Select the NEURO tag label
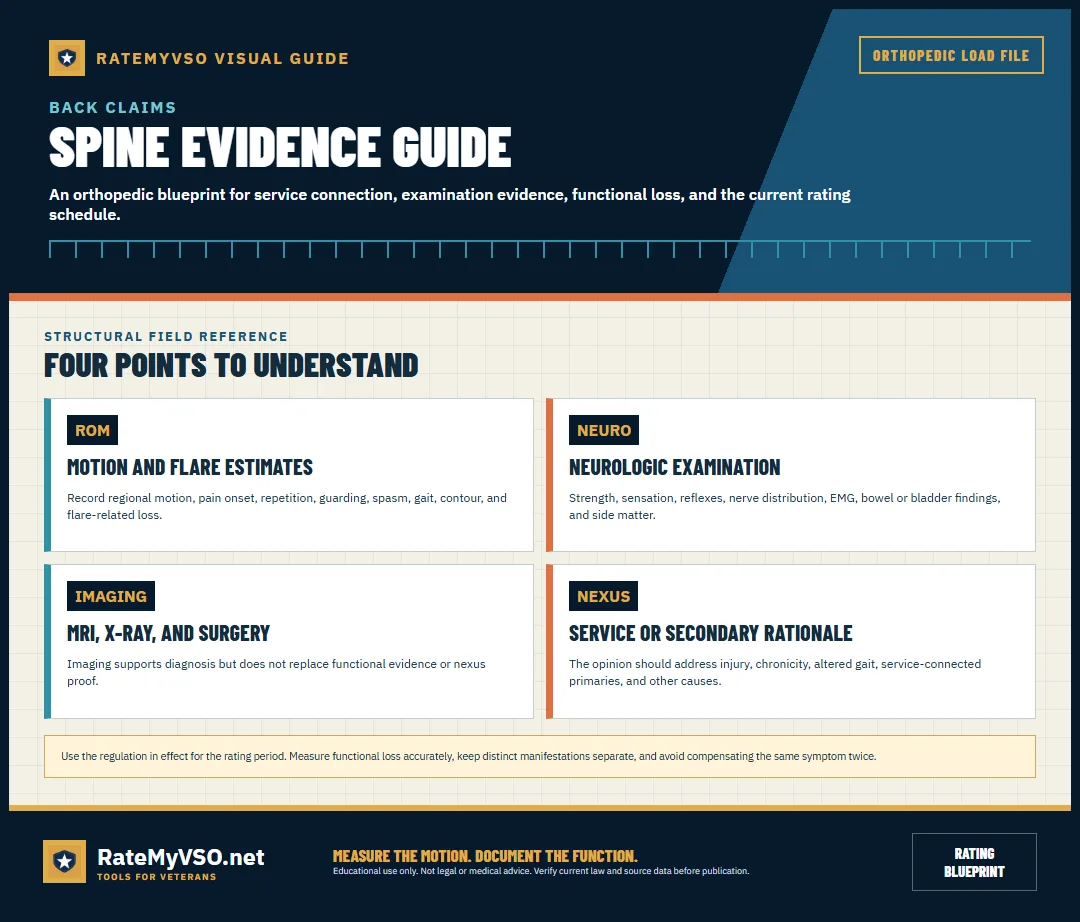 pos(604,430)
